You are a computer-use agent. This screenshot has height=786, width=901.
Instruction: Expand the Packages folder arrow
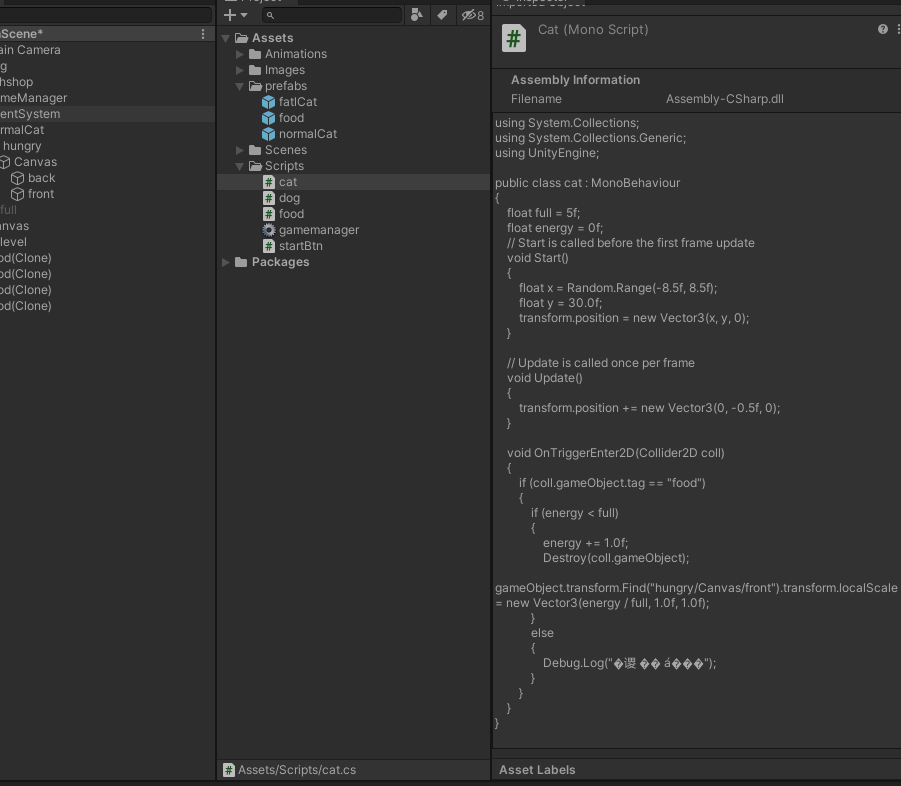pyautogui.click(x=226, y=262)
